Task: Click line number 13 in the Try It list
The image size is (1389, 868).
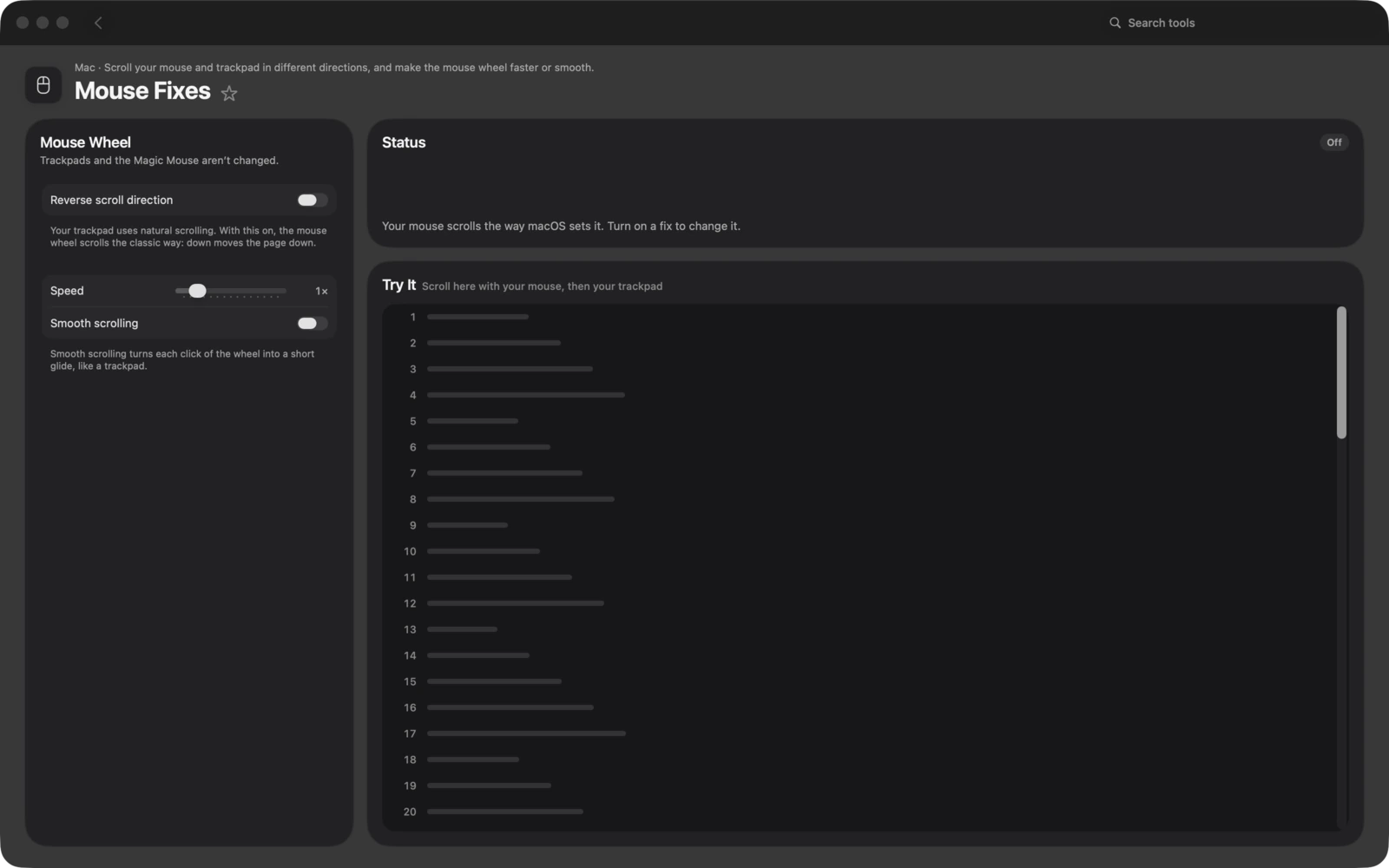Action: (410, 630)
